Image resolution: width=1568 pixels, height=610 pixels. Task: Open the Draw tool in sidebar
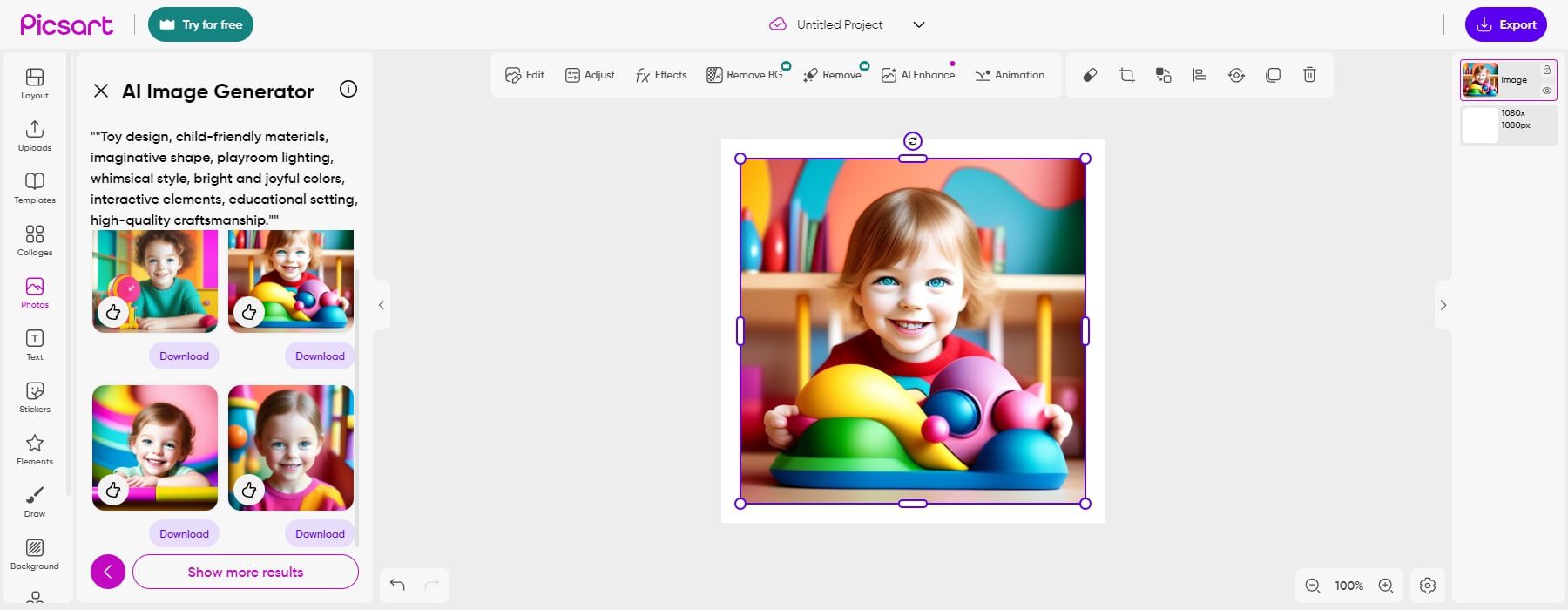click(35, 502)
